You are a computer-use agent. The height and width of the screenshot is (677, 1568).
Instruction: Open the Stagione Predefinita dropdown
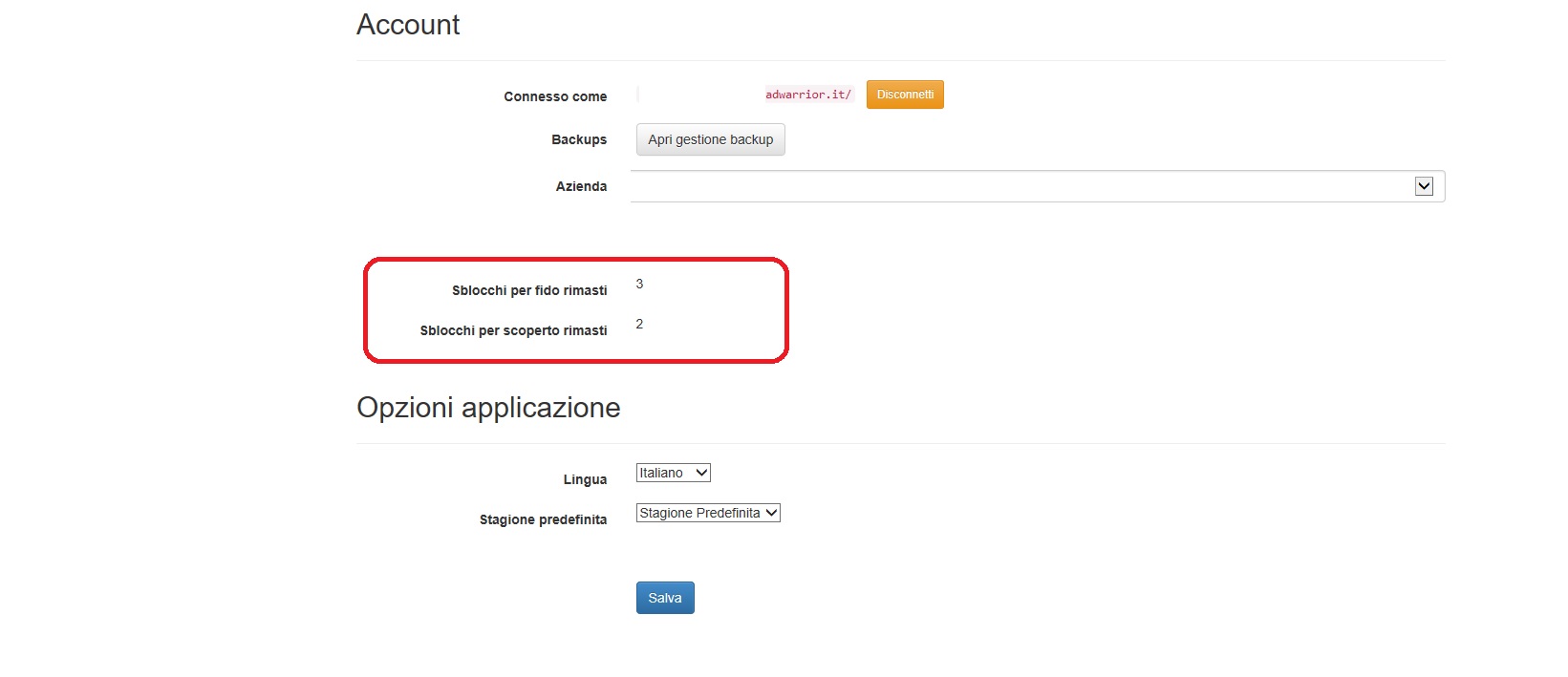(x=707, y=513)
